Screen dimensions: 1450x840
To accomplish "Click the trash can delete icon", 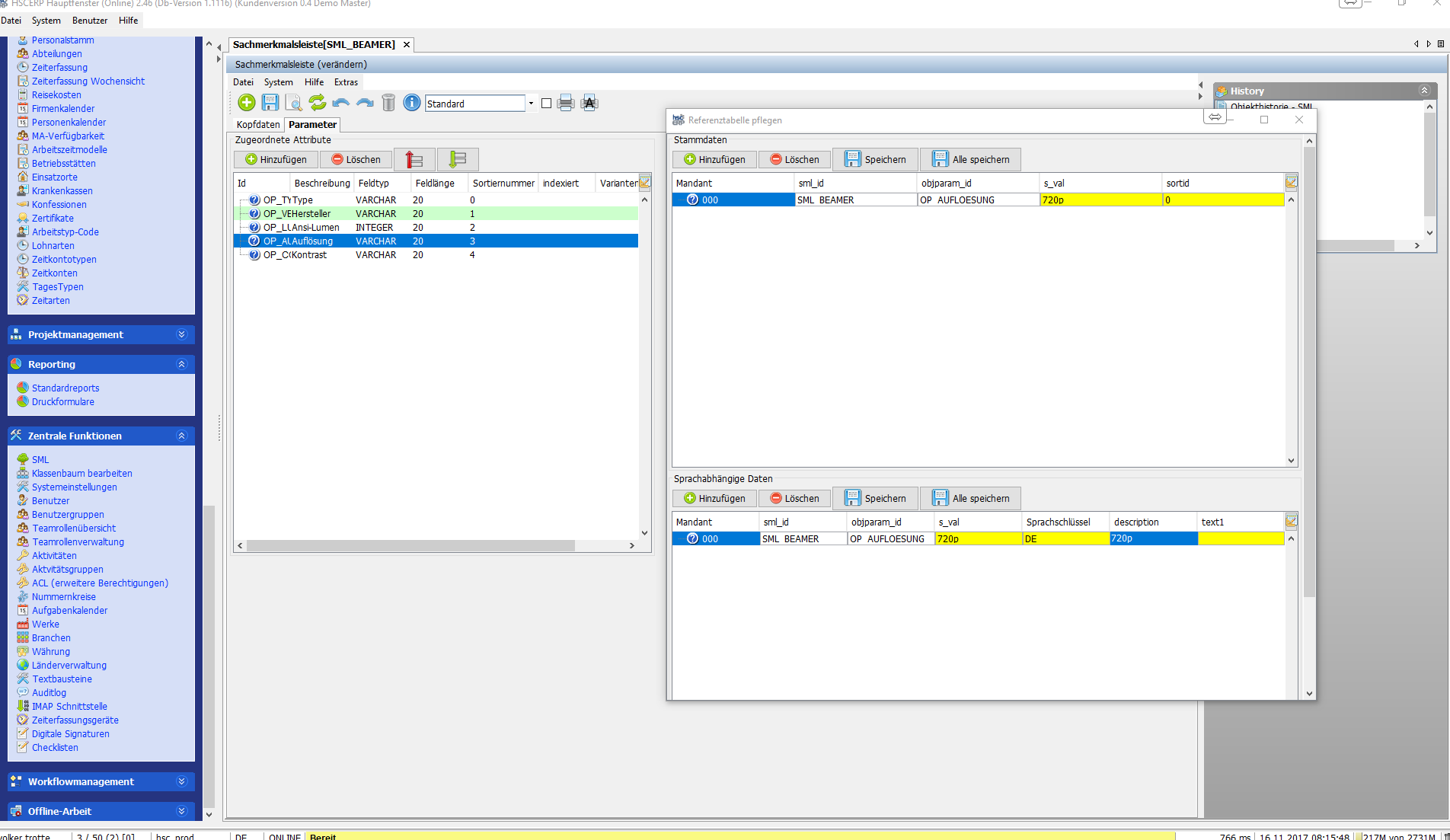I will click(x=388, y=103).
